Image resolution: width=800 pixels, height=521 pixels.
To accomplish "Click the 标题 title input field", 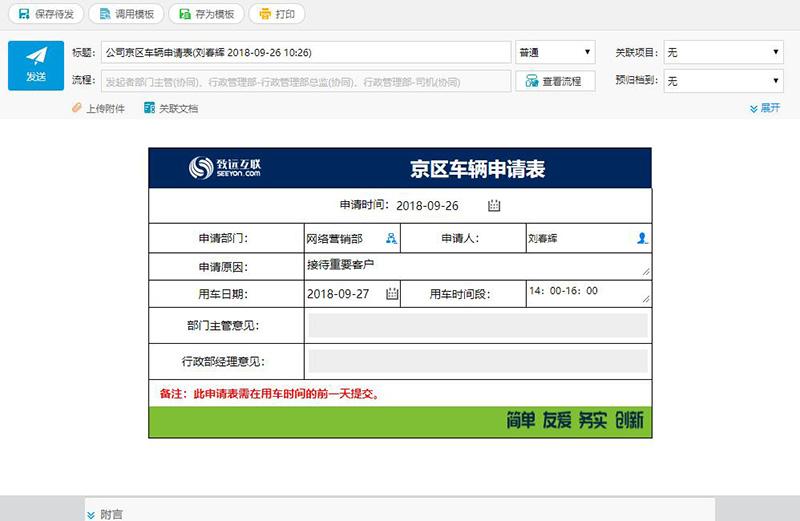I will pos(306,52).
